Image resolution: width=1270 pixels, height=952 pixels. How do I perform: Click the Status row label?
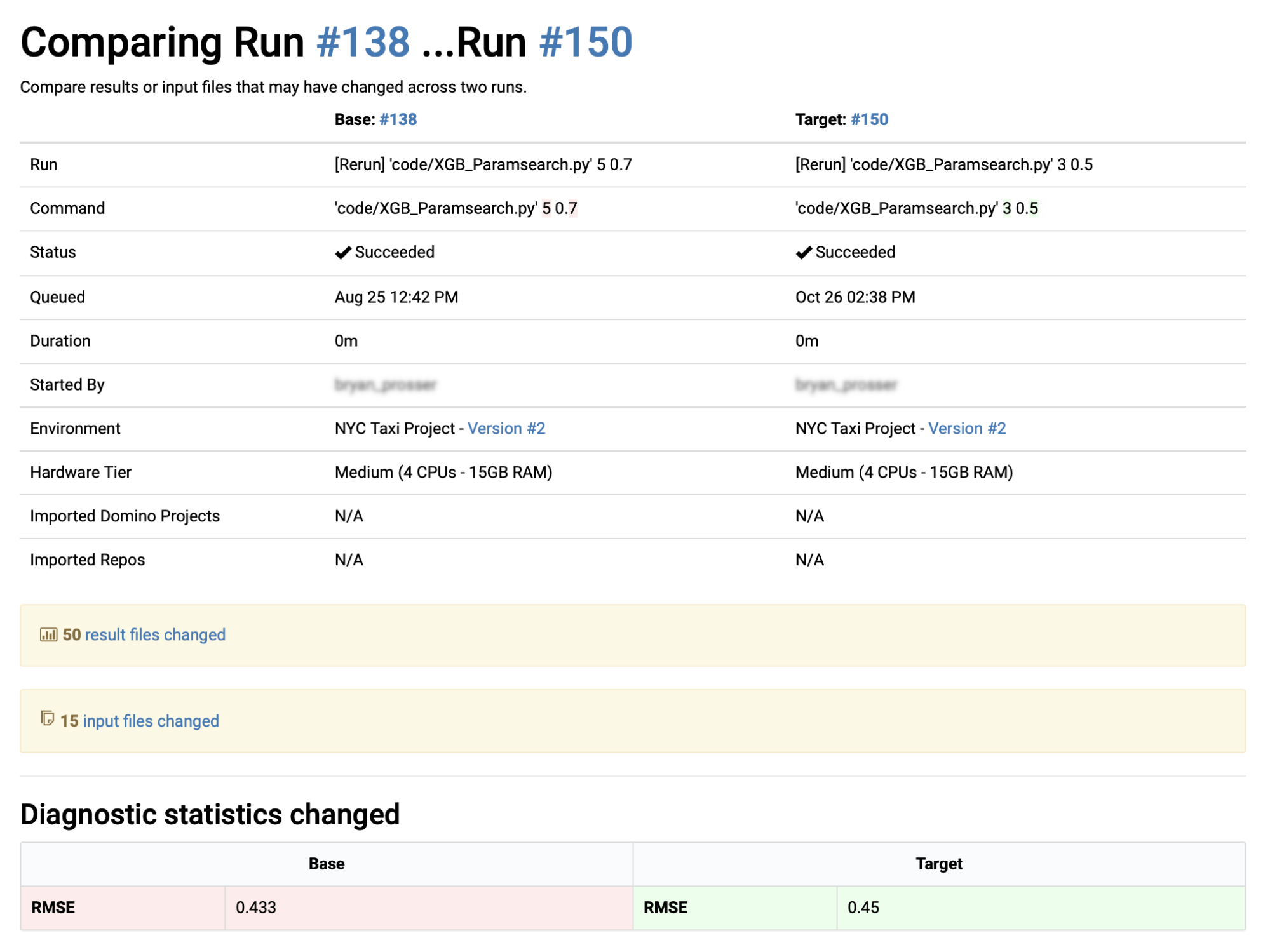click(53, 253)
